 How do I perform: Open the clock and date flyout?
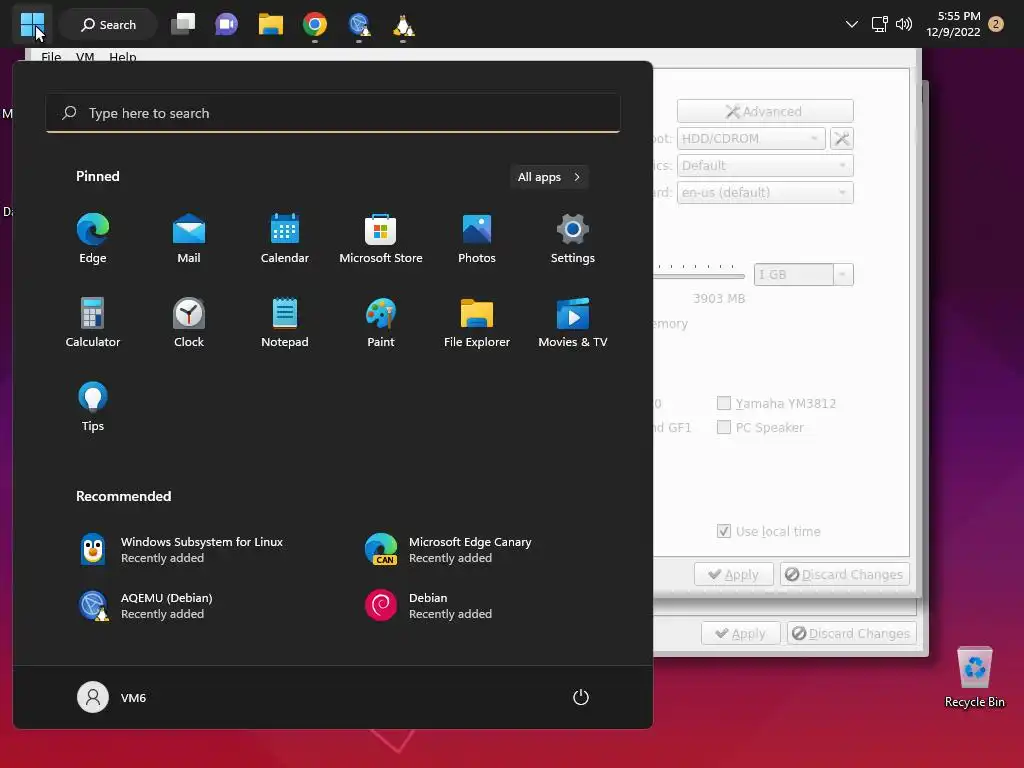coord(953,24)
